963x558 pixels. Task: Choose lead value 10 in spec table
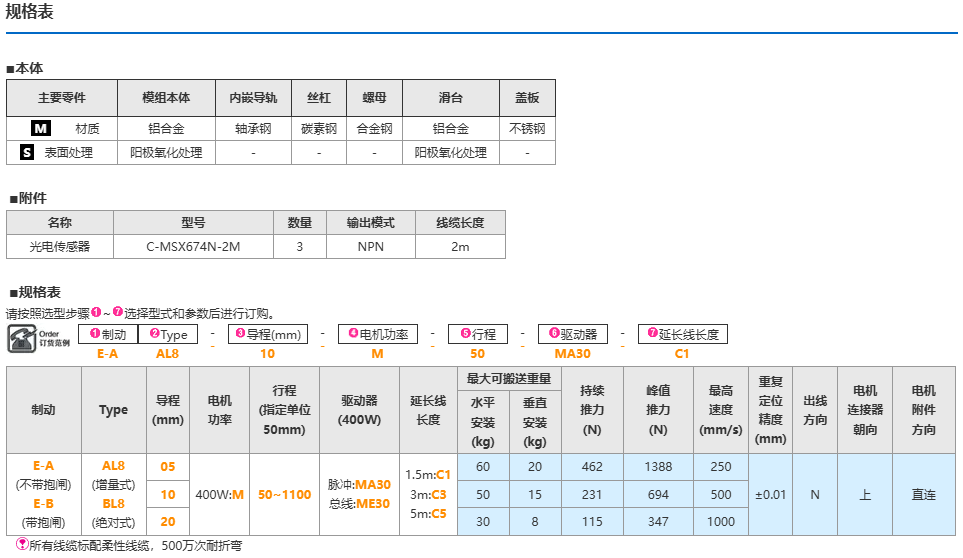pos(167,495)
